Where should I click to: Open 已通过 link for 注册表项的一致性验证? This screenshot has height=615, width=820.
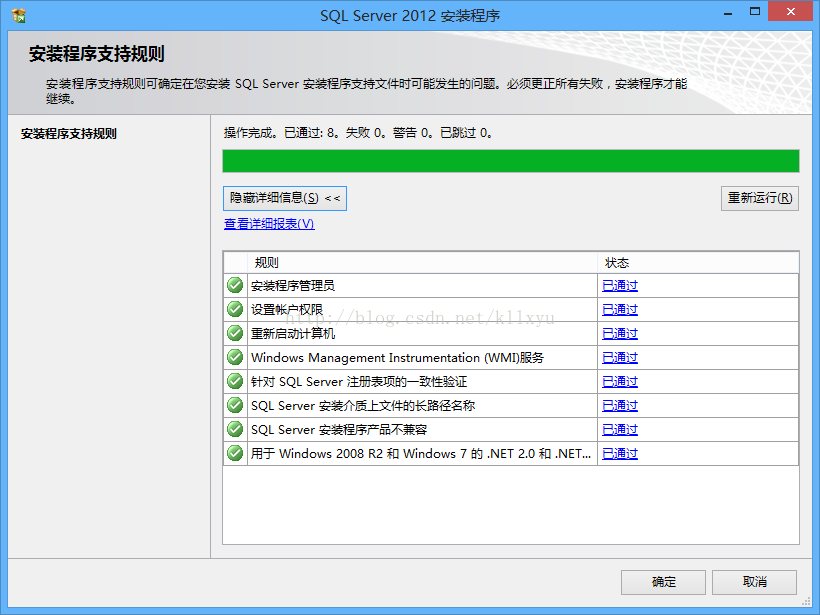620,382
